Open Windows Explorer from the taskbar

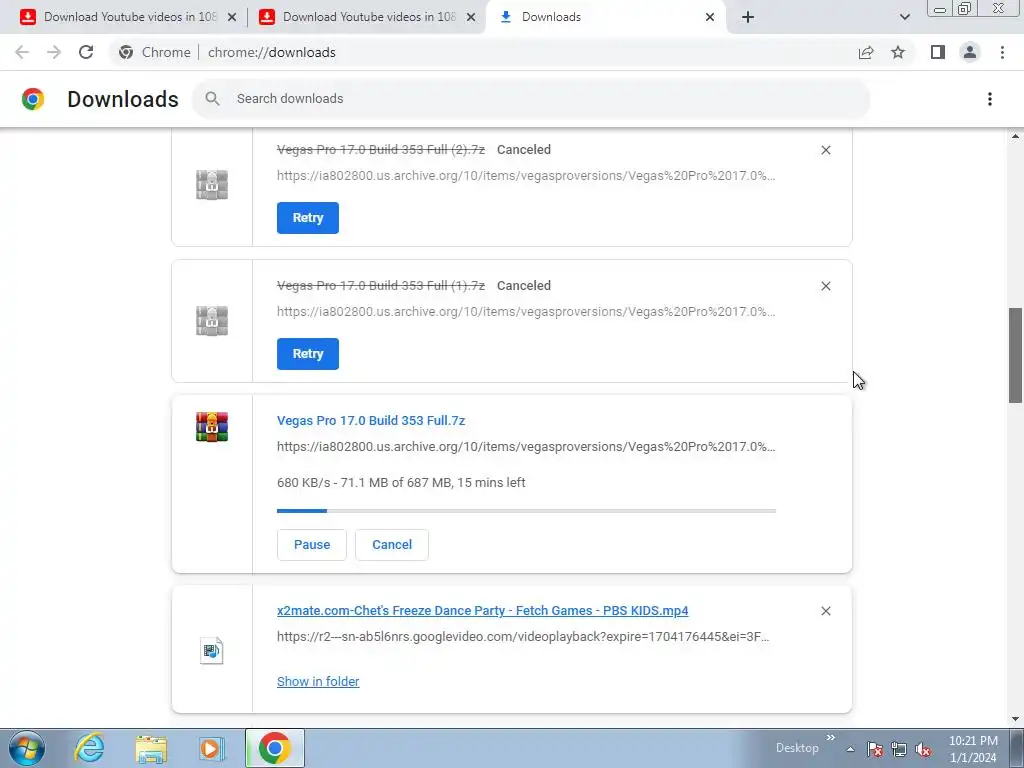[151, 748]
